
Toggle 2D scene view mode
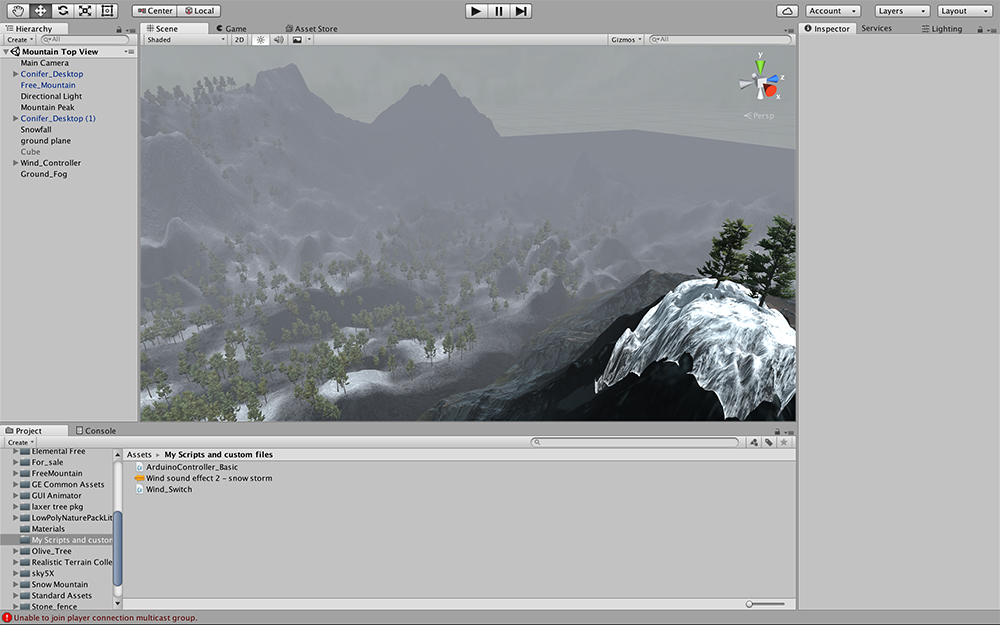[x=239, y=40]
